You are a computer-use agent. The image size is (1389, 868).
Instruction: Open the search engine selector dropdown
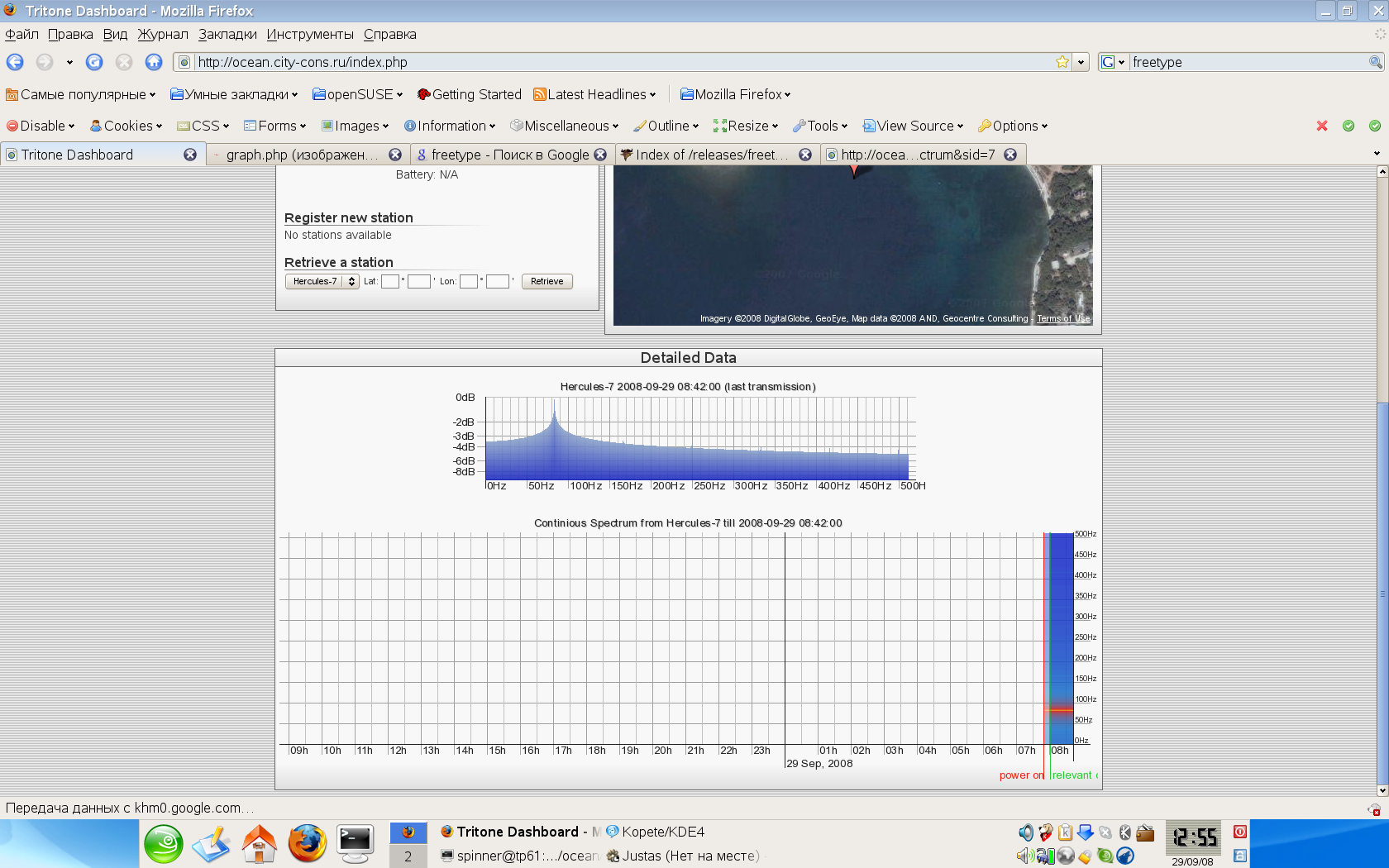1113,62
